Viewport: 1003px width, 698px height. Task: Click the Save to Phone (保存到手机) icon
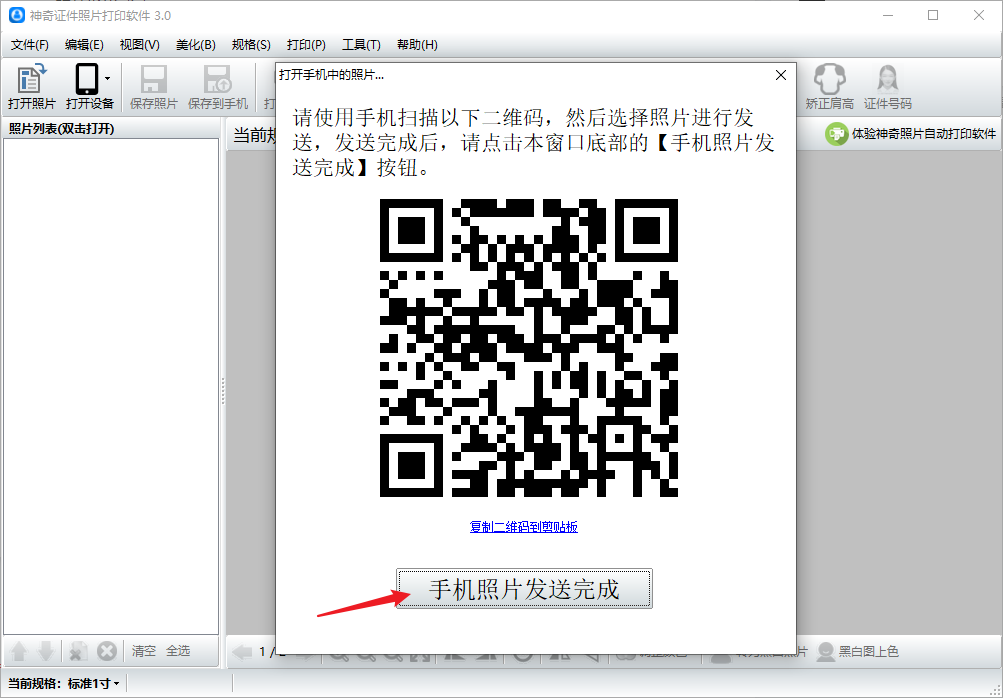point(217,80)
